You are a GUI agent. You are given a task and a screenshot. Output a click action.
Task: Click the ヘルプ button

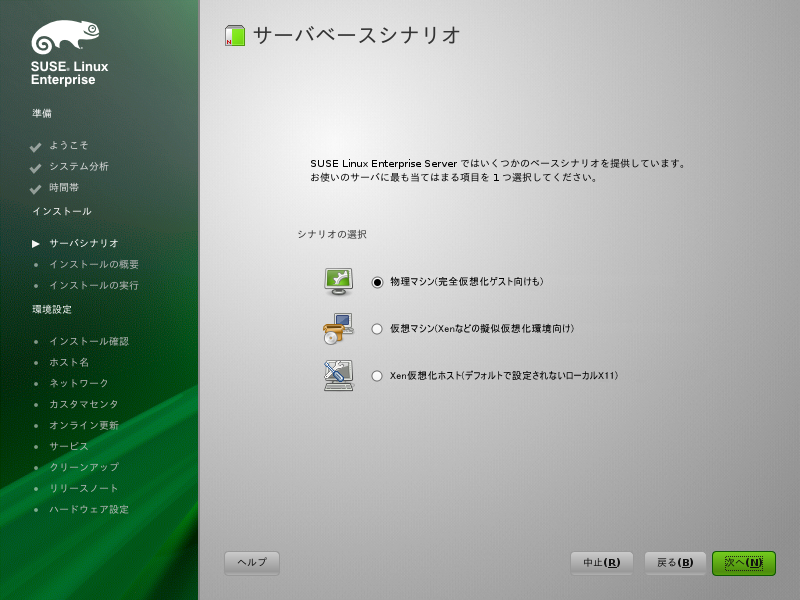point(252,563)
